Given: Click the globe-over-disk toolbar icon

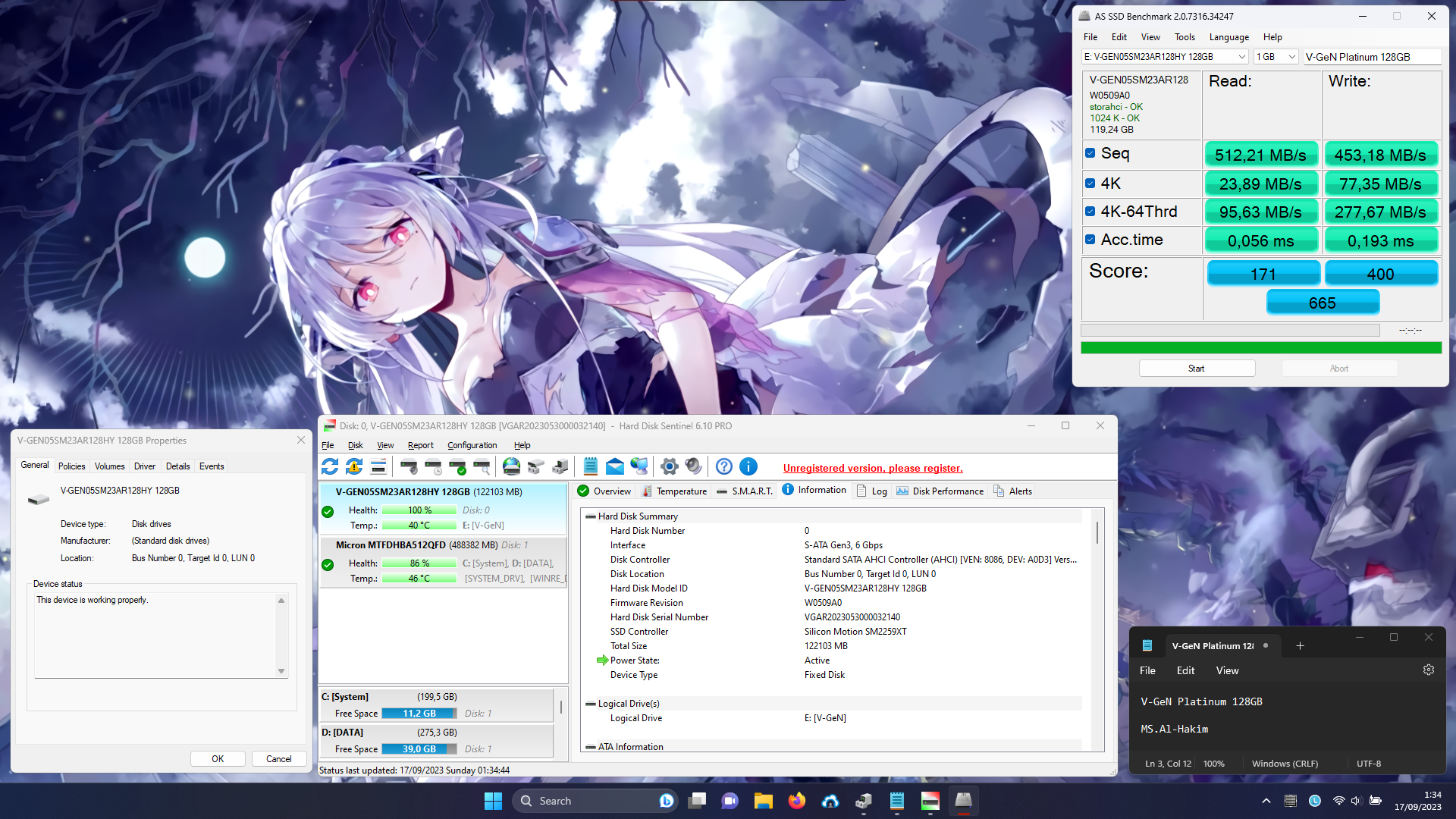Looking at the screenshot, I should click(x=512, y=466).
